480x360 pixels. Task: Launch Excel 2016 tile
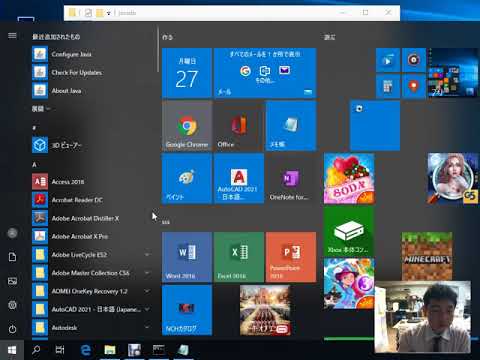tap(239, 257)
